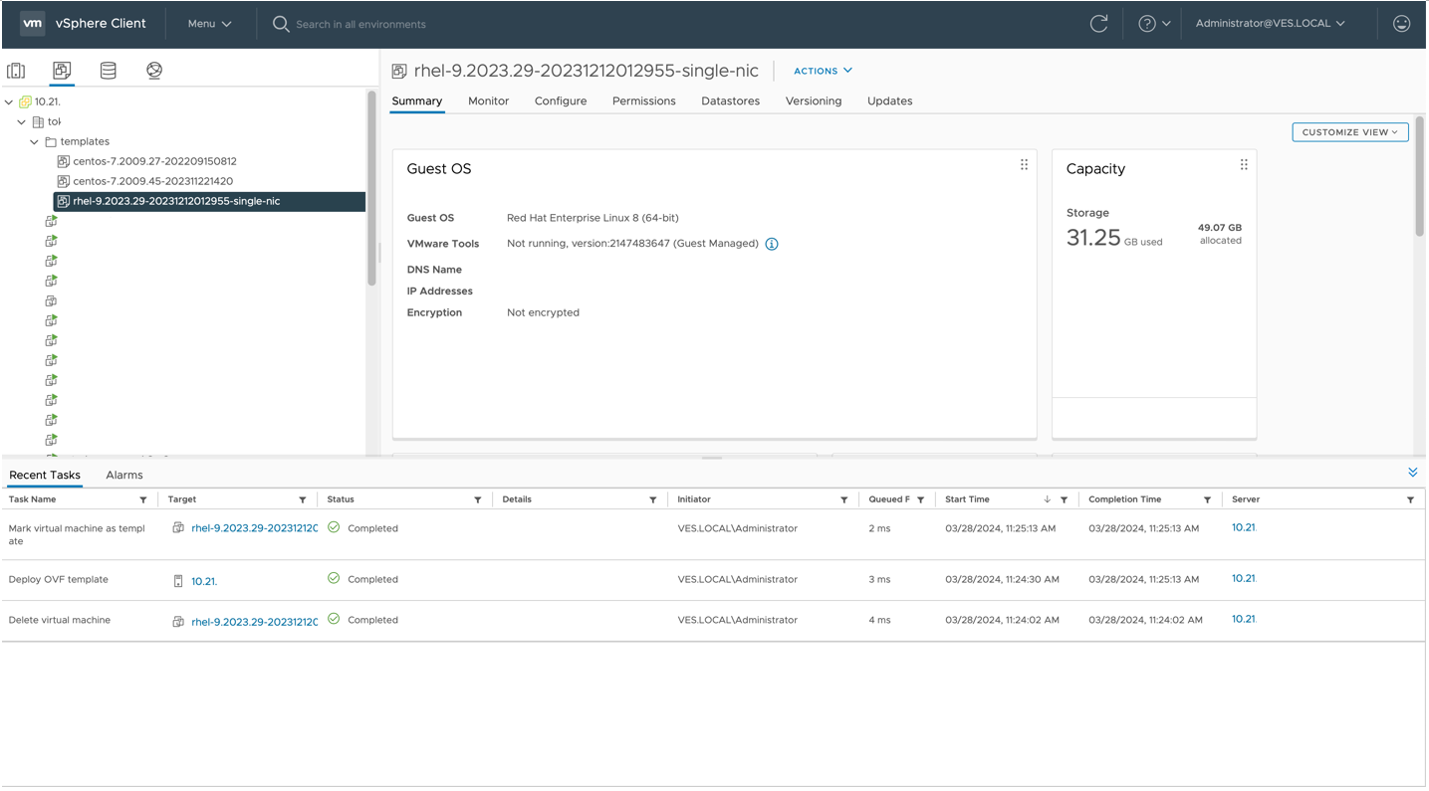
Task: Select the VMs and Templates inventory icon
Action: tap(61, 70)
